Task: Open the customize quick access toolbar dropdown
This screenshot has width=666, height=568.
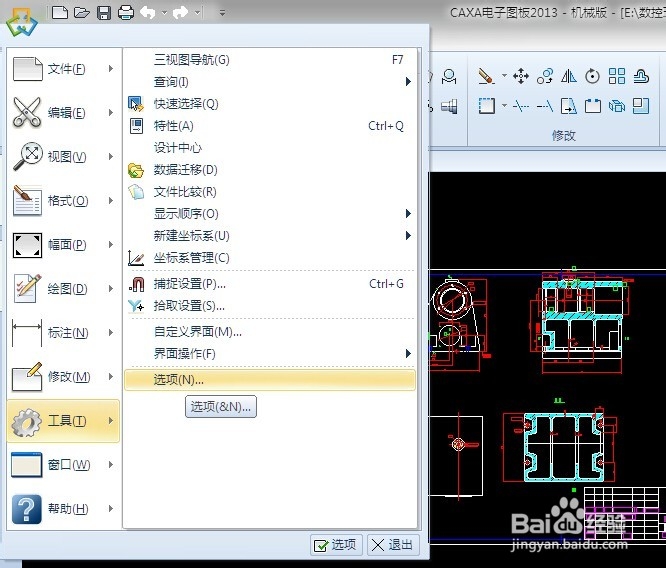Action: coord(222,13)
